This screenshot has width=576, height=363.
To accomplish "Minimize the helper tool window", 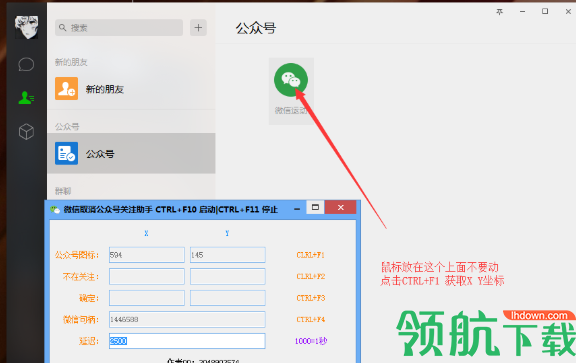I will click(297, 209).
